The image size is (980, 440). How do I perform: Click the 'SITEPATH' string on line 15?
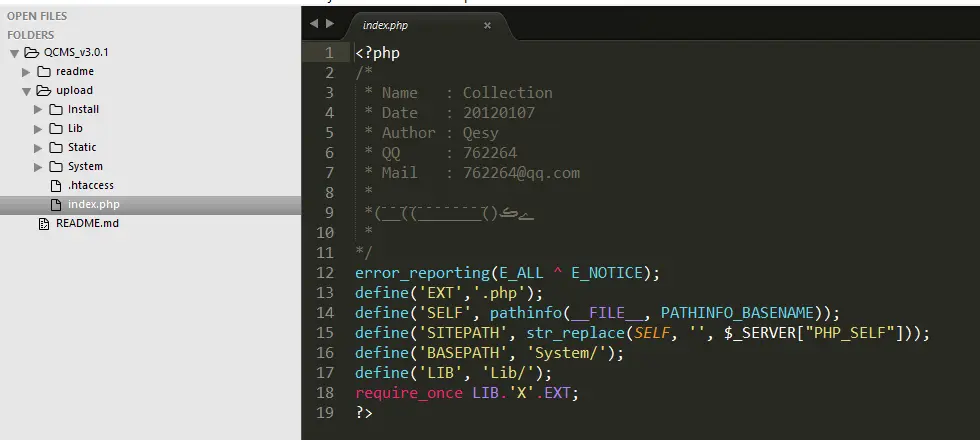click(462, 333)
